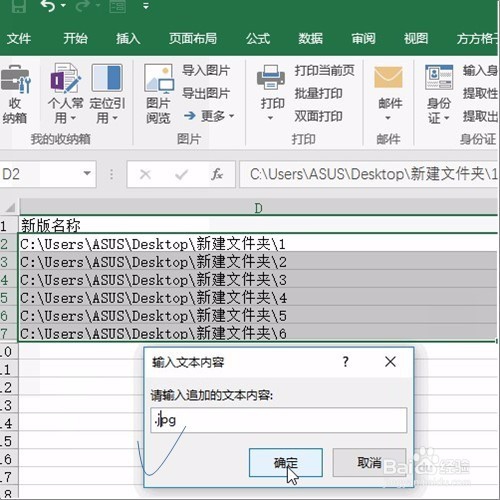
Task: Select column D header
Action: pos(258,208)
